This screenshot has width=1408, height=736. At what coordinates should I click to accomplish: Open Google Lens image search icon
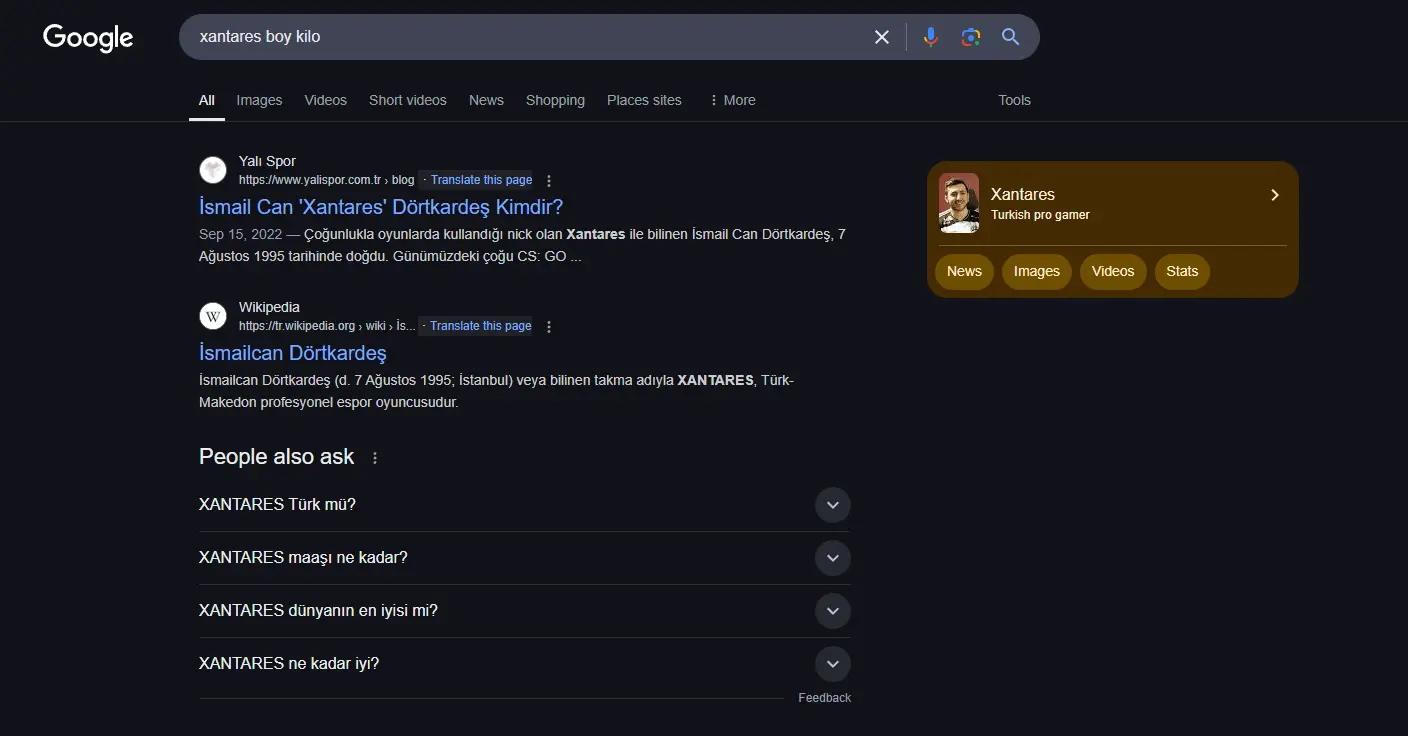[x=970, y=37]
